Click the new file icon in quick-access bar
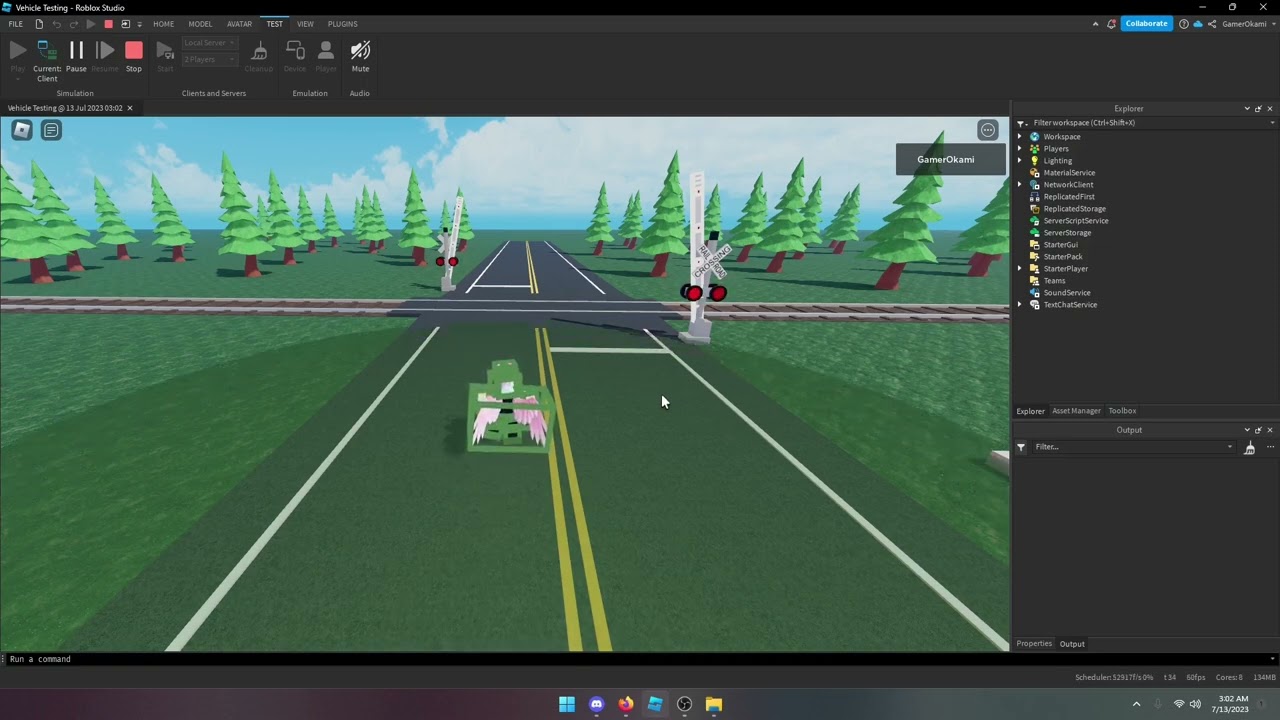Image resolution: width=1280 pixels, height=720 pixels. 39,24
